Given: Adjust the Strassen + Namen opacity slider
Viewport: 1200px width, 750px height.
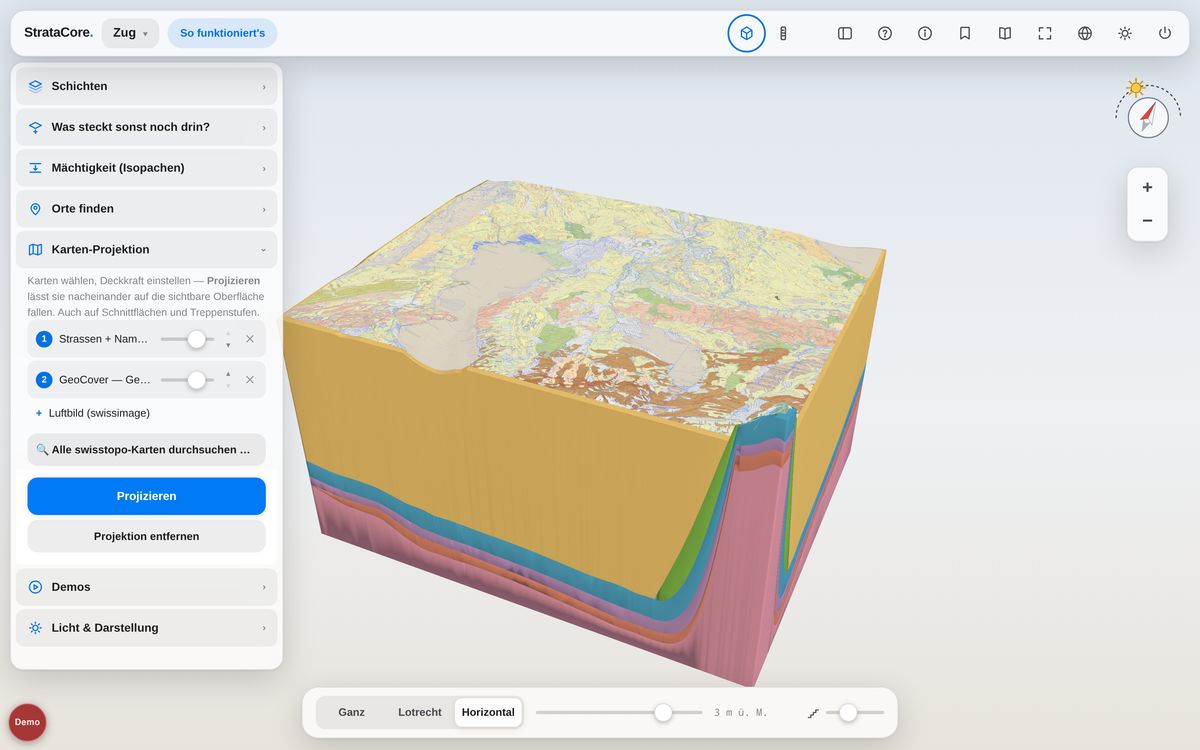Looking at the screenshot, I should [x=188, y=339].
